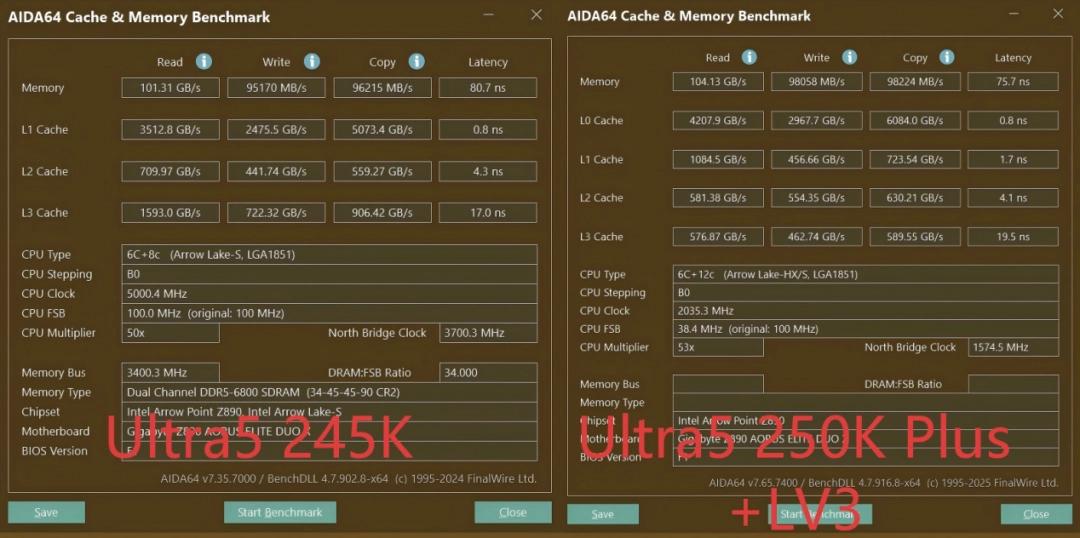
Task: Minimize the right benchmark window
Action: coord(1012,14)
